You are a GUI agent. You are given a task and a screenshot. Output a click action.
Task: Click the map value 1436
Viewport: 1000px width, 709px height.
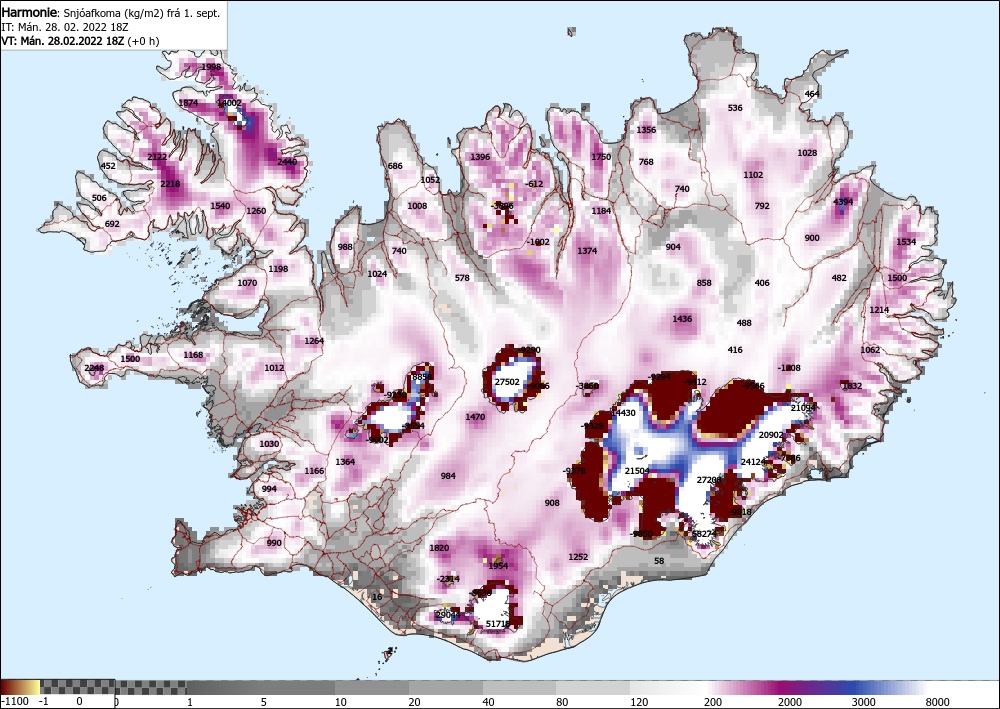tap(682, 319)
